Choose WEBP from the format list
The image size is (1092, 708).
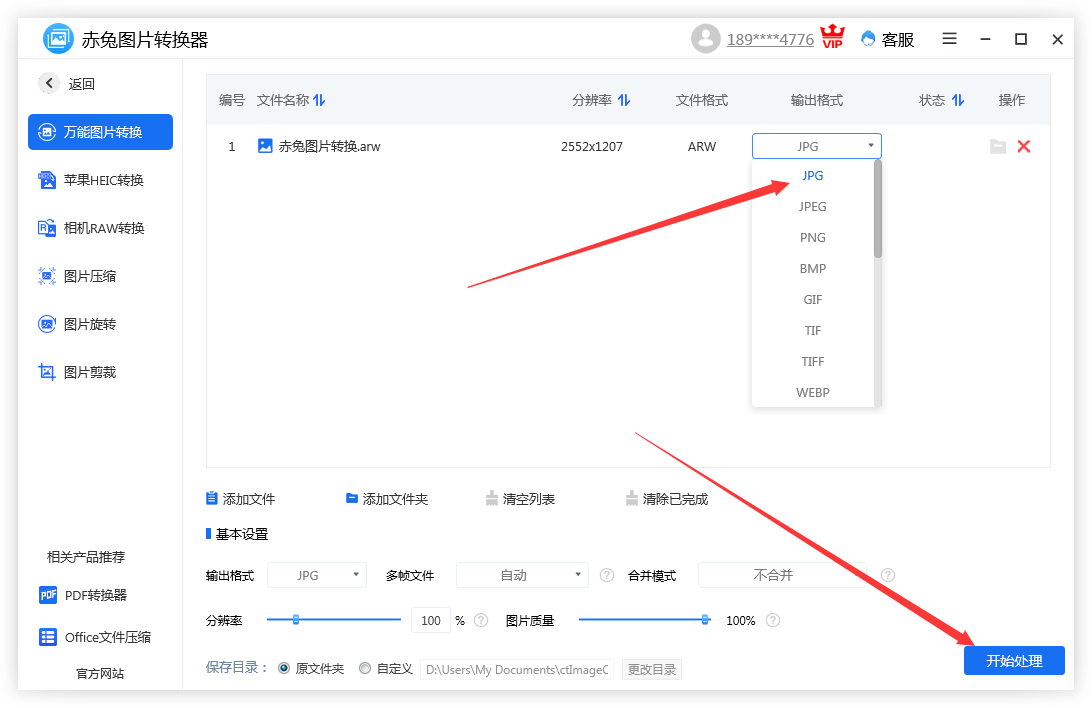[x=813, y=393]
